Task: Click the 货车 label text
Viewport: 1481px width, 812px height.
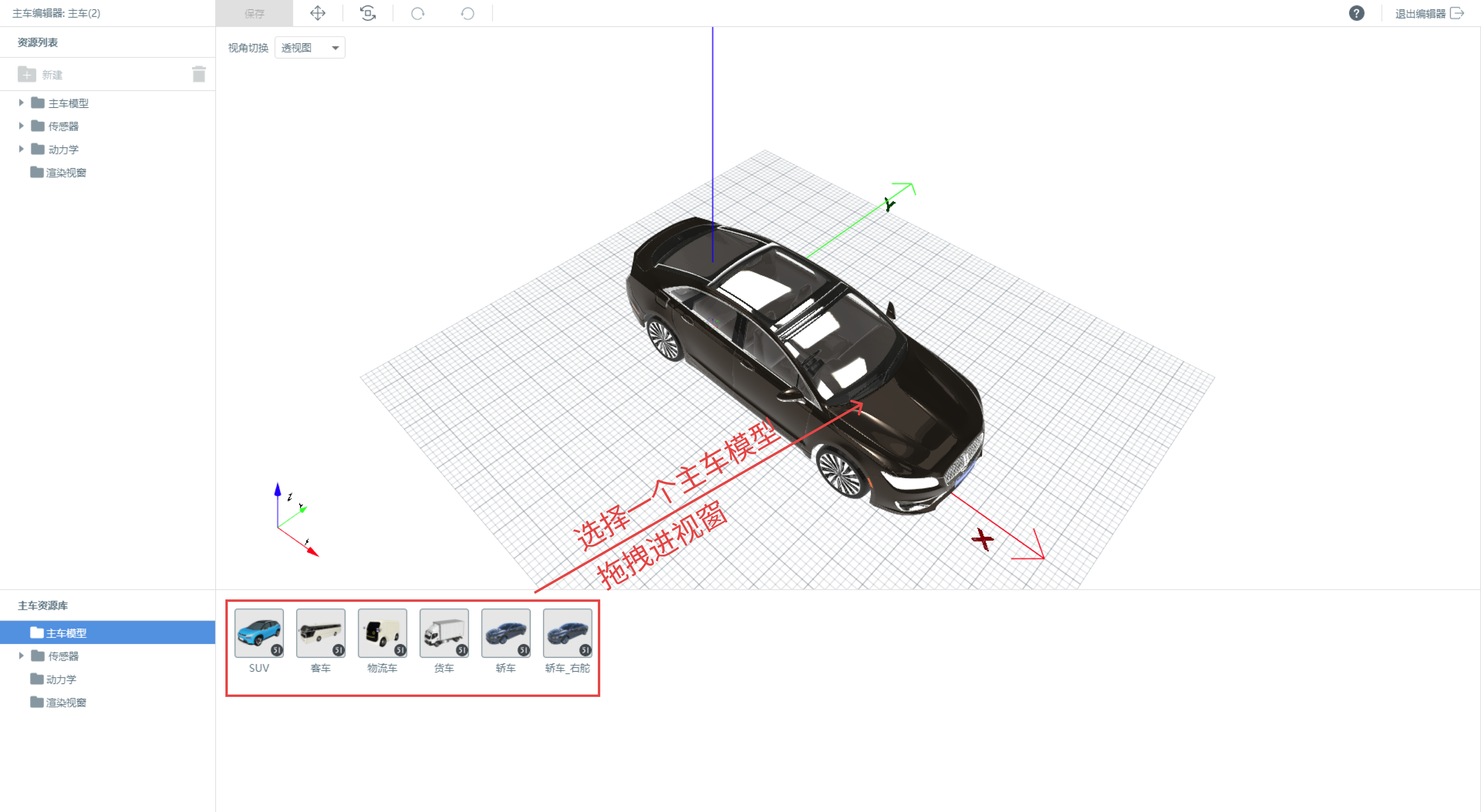Action: pyautogui.click(x=444, y=668)
